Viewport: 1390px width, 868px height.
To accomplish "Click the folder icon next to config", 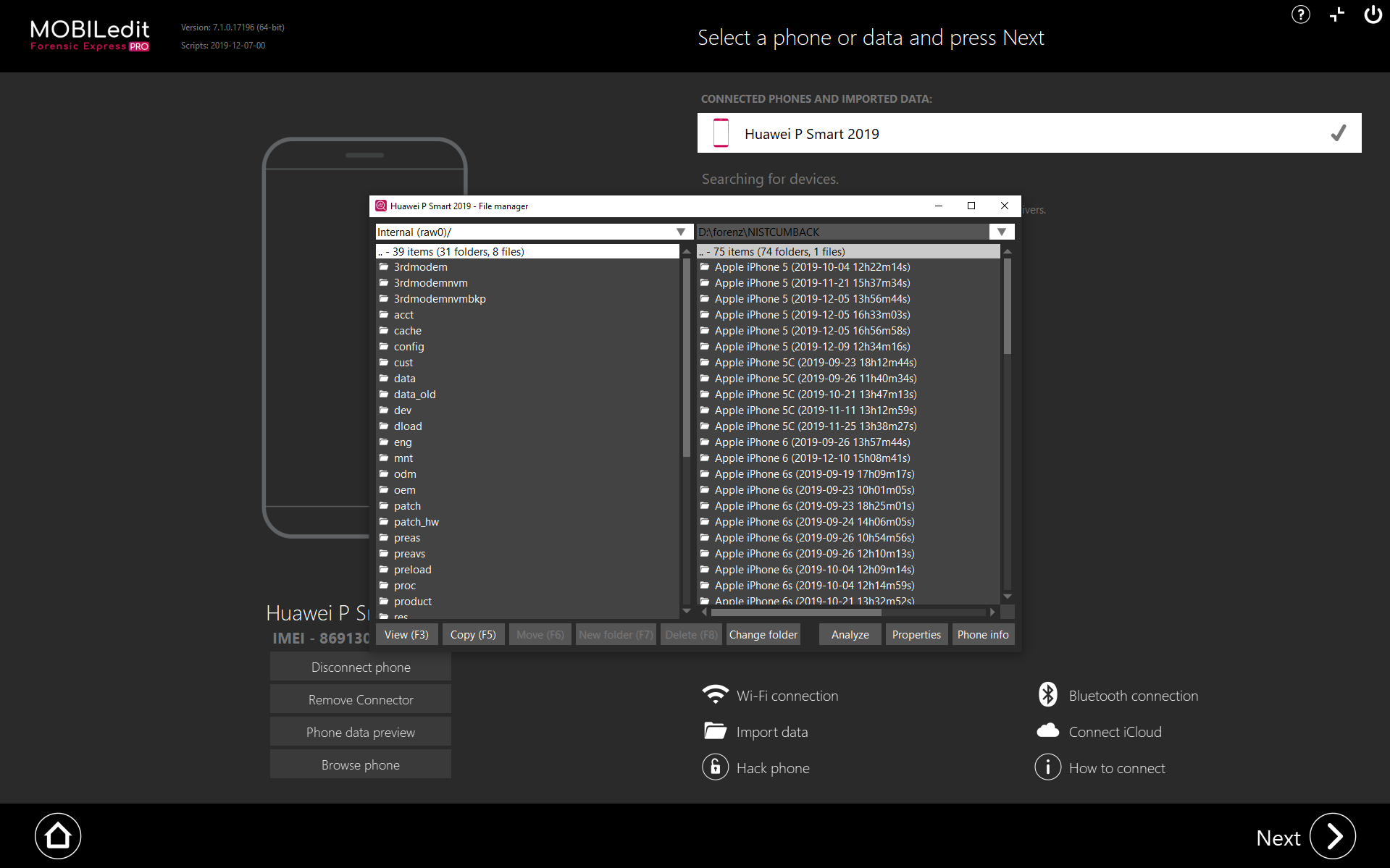I will click(x=384, y=347).
